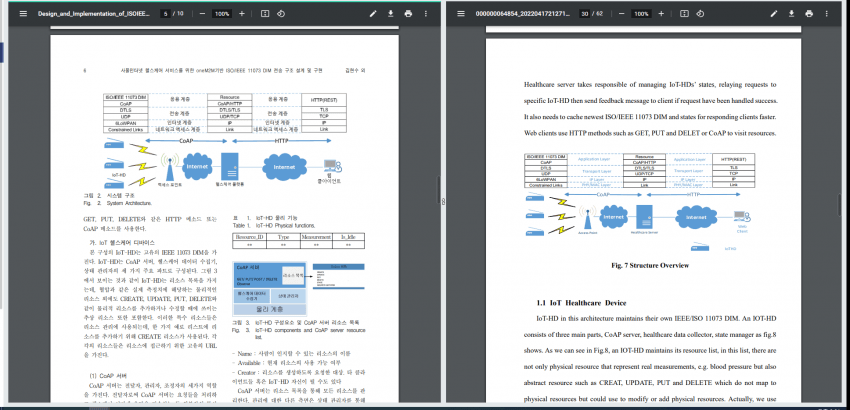
Task: Click Design_and_Implementation_of_ISOIEE title in left toolbar
Action: [x=93, y=14]
